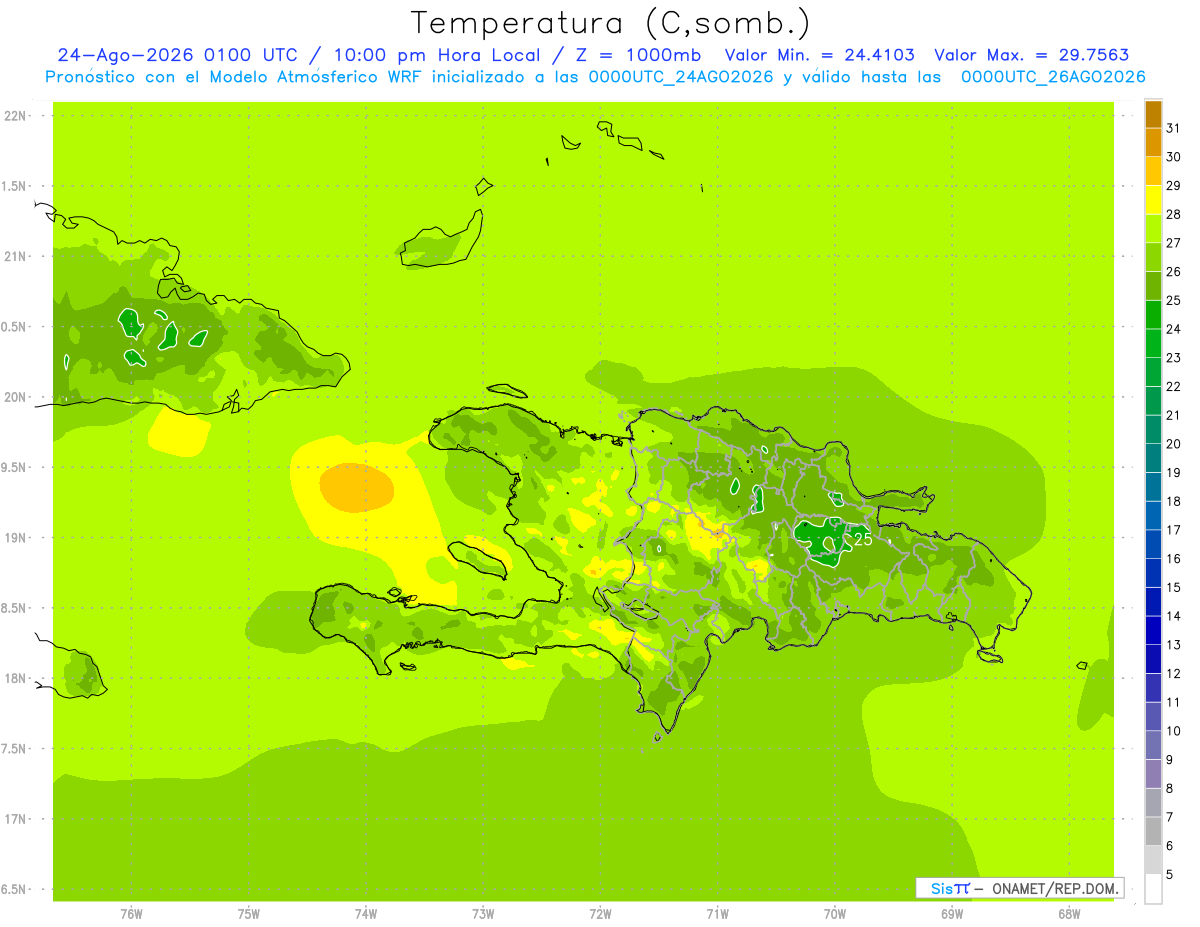Click the "17N" latitude label
Viewport: 1200px width, 927px height.
16,819
